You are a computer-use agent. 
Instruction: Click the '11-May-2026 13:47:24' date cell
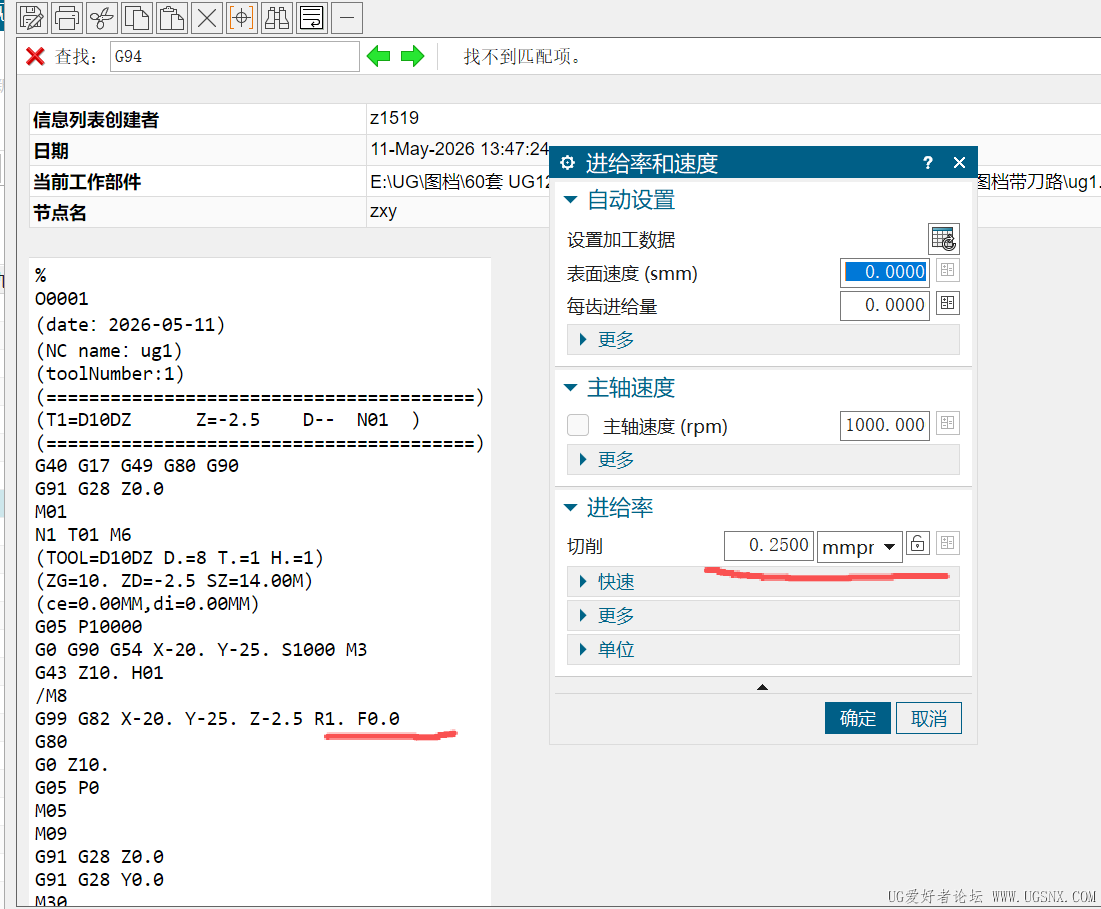(460, 150)
